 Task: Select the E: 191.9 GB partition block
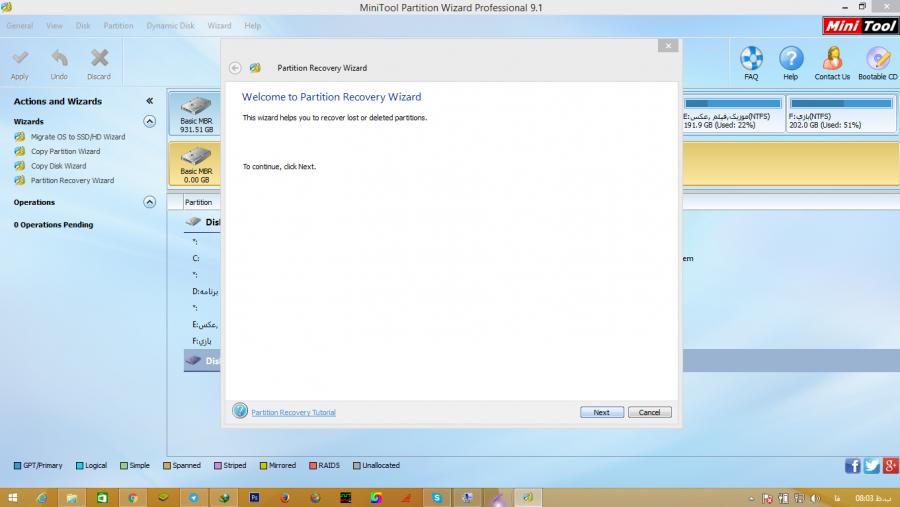733,114
